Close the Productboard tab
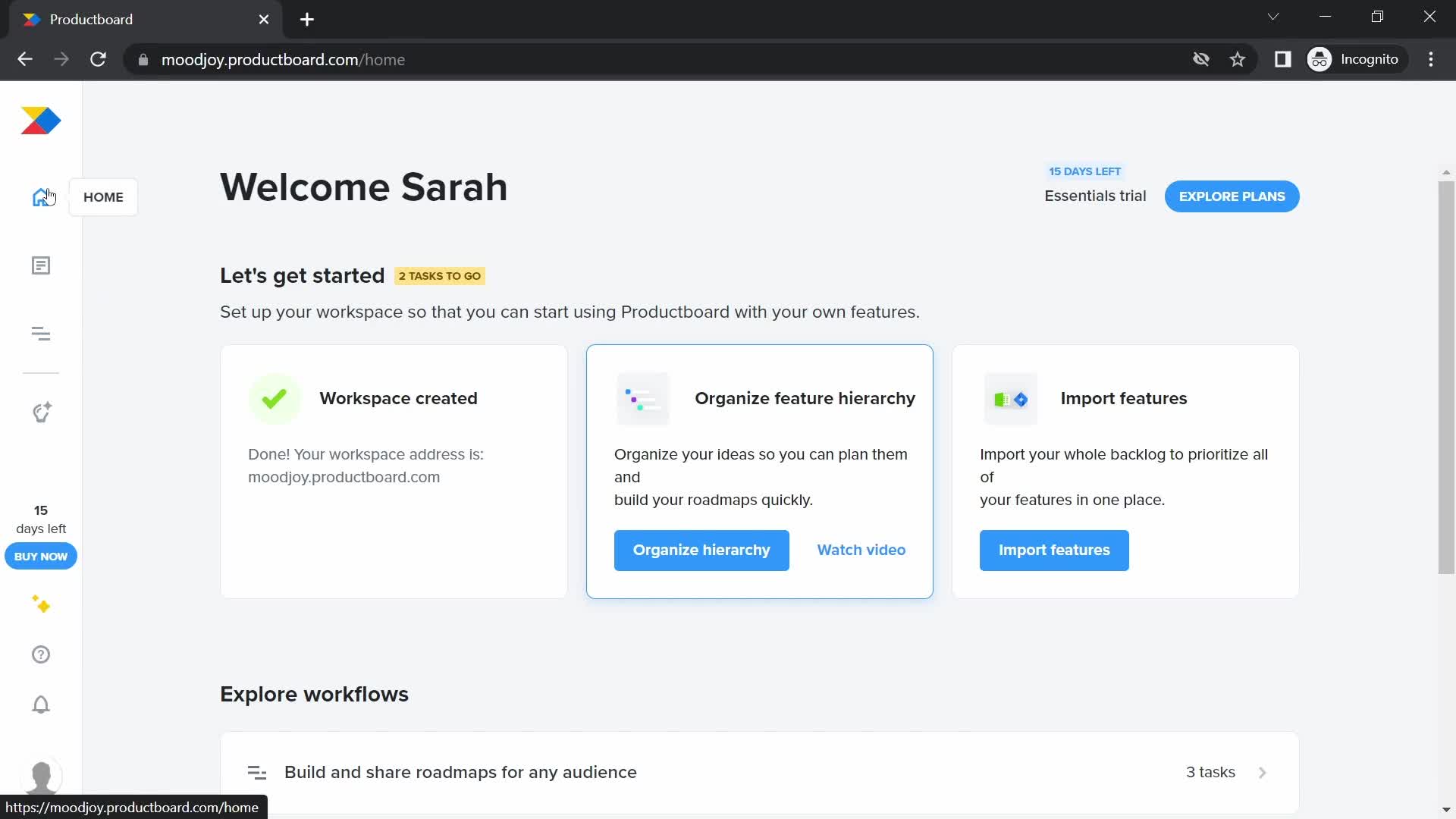 click(x=264, y=20)
